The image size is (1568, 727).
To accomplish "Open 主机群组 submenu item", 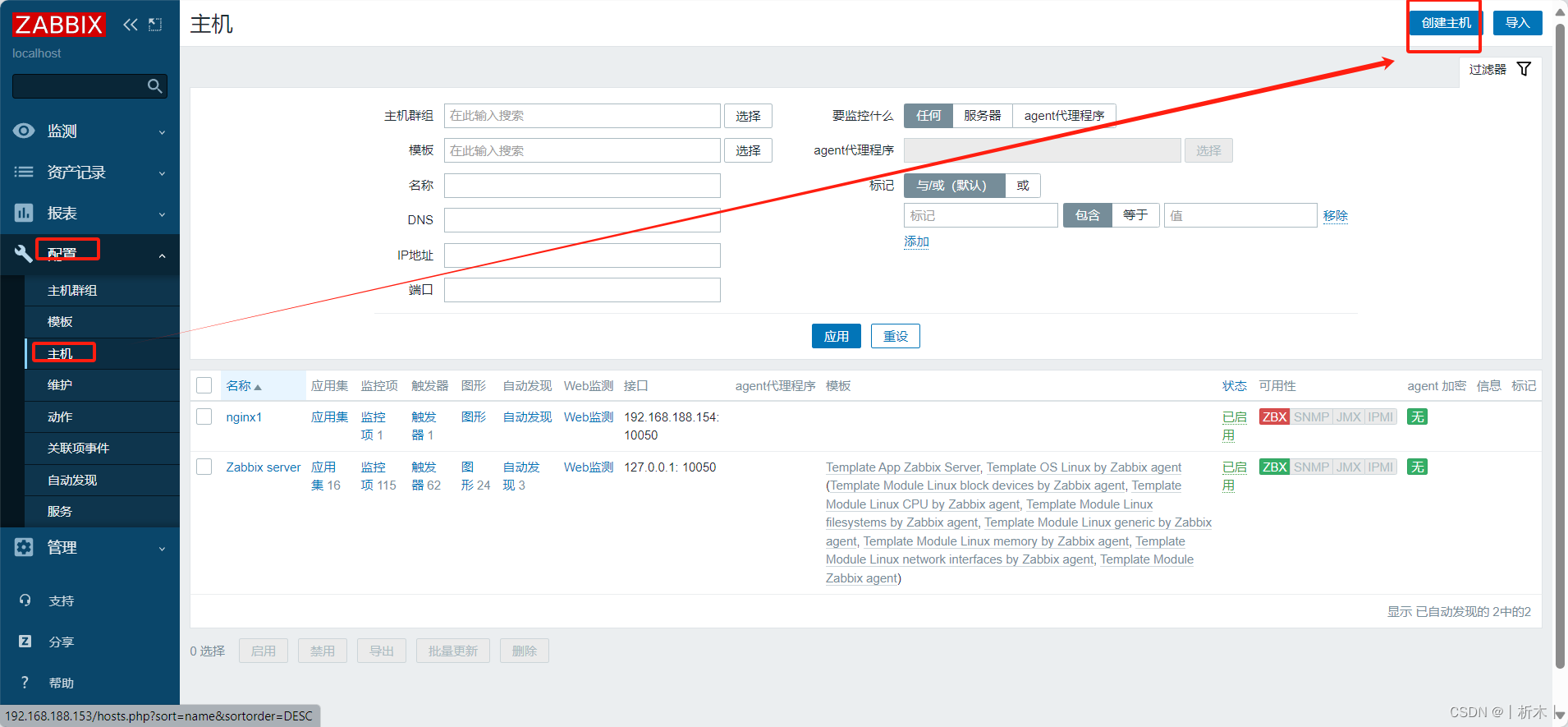I will [x=102, y=291].
